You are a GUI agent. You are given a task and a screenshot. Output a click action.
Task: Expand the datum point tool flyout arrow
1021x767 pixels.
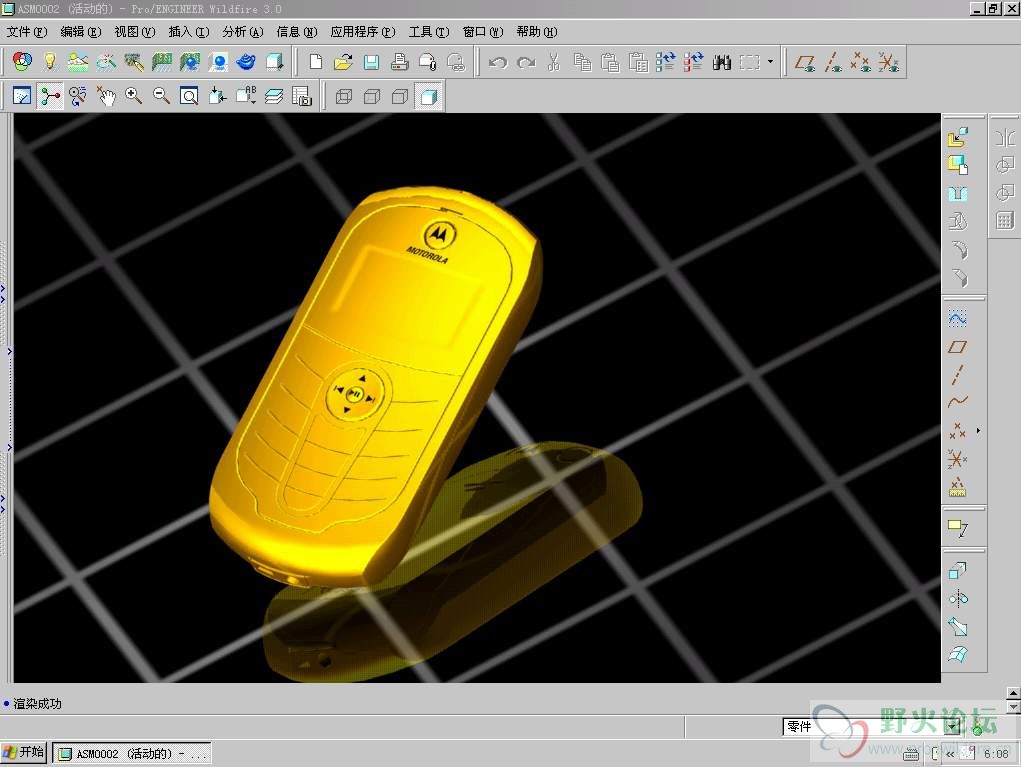978,430
